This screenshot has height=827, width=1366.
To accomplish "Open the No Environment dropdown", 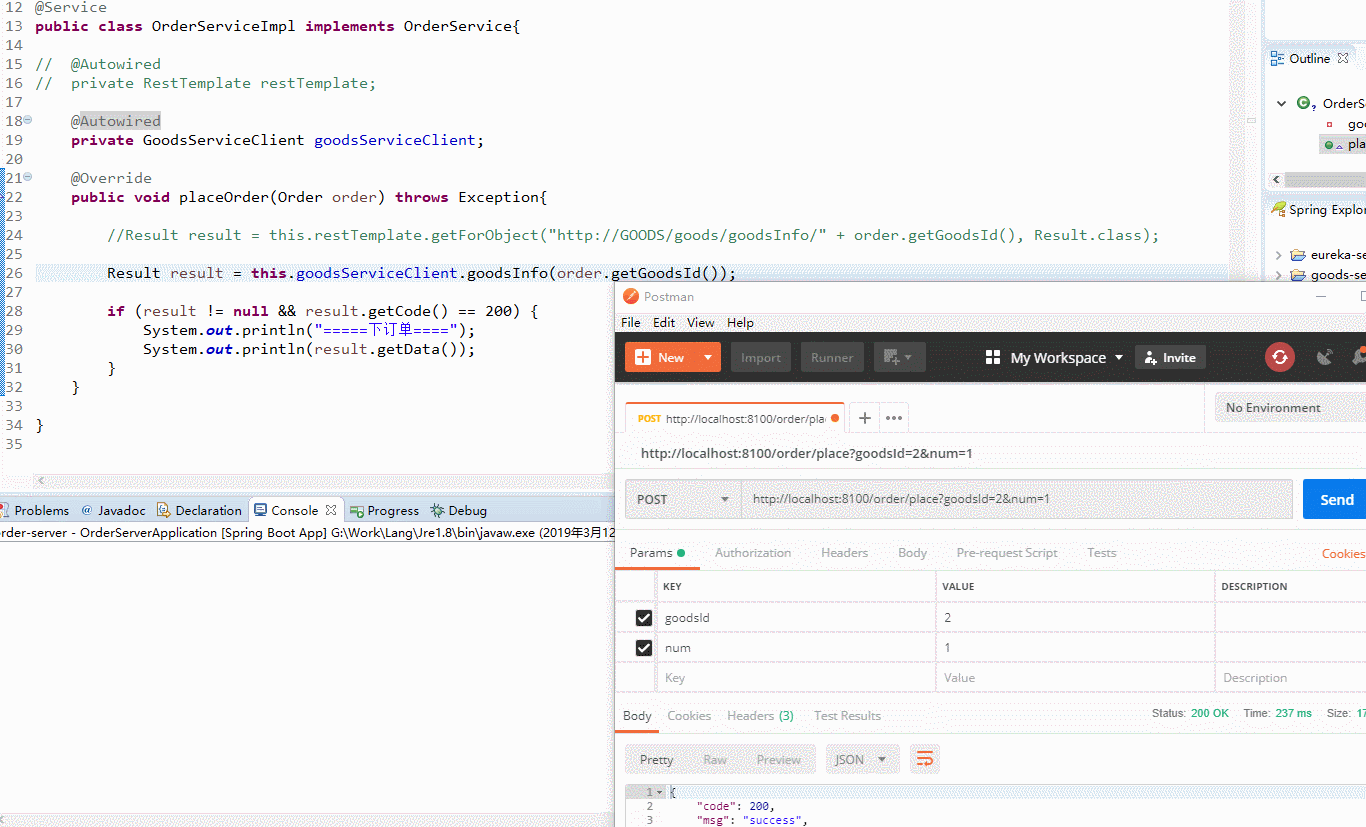I will pos(1290,407).
